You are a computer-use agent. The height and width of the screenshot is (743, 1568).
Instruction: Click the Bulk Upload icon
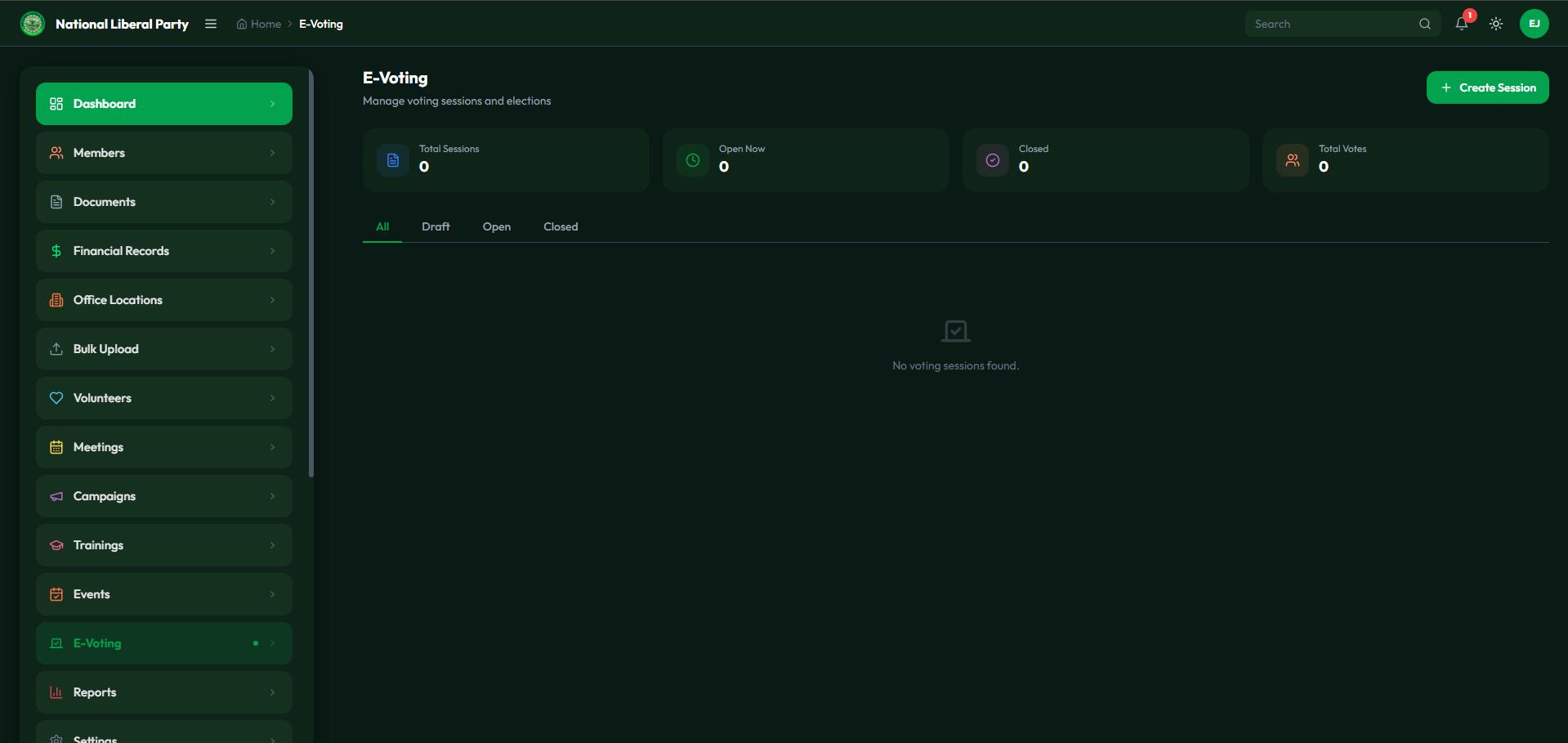point(56,349)
